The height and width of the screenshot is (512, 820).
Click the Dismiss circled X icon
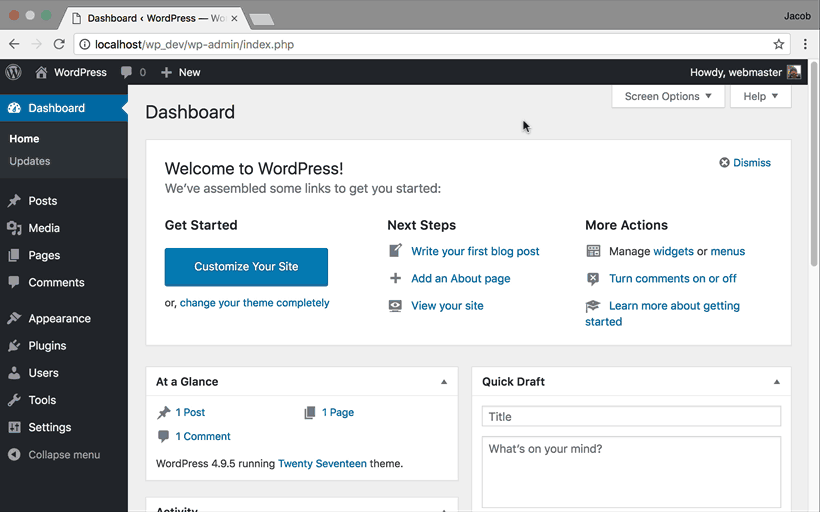(724, 163)
